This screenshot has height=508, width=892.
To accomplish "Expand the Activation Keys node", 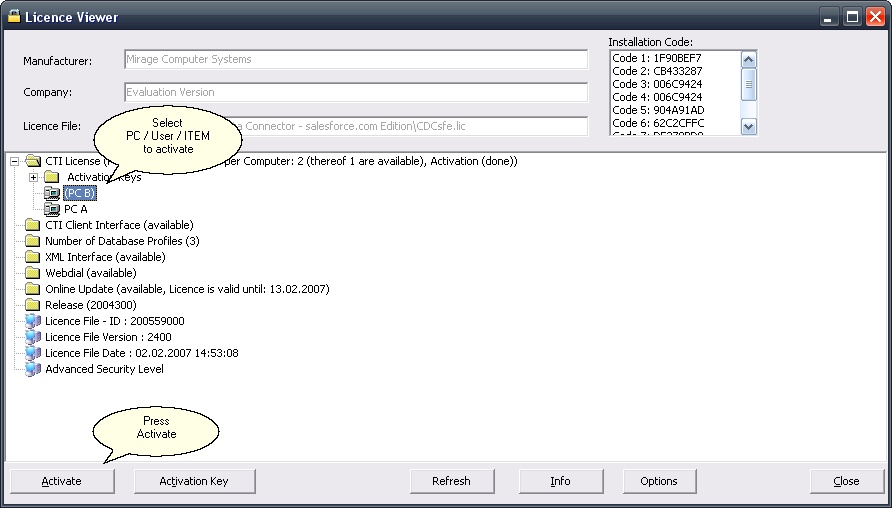I will click(34, 177).
